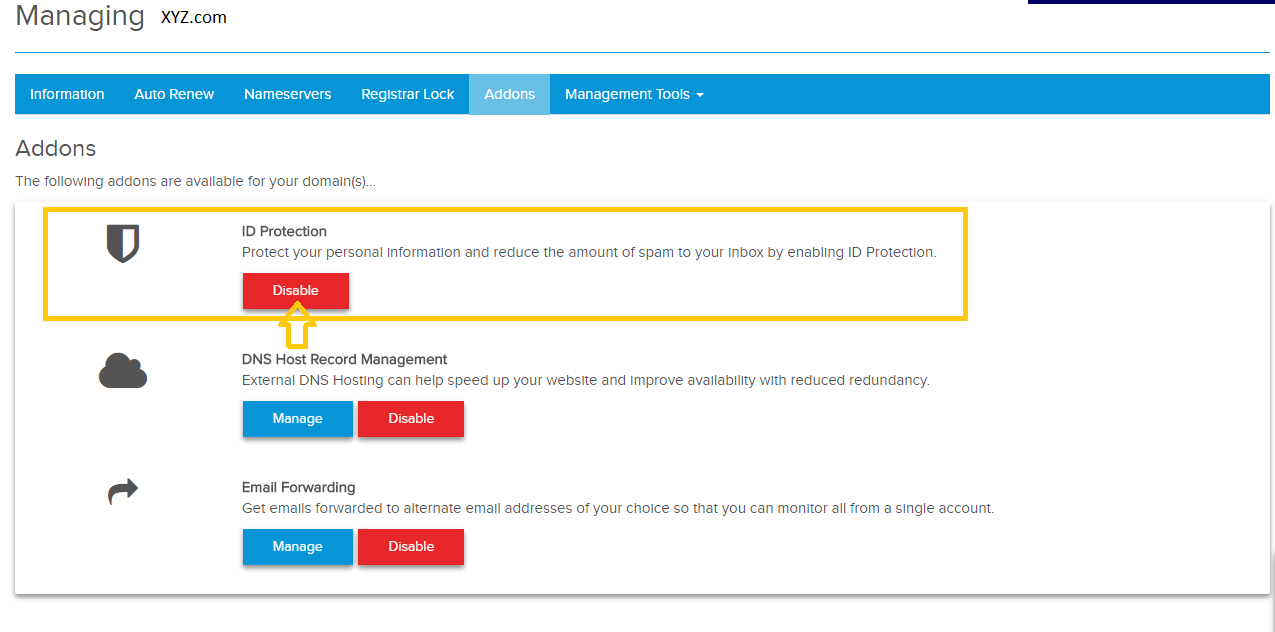
Task: Switch to the Auto Renew tab
Action: point(174,94)
